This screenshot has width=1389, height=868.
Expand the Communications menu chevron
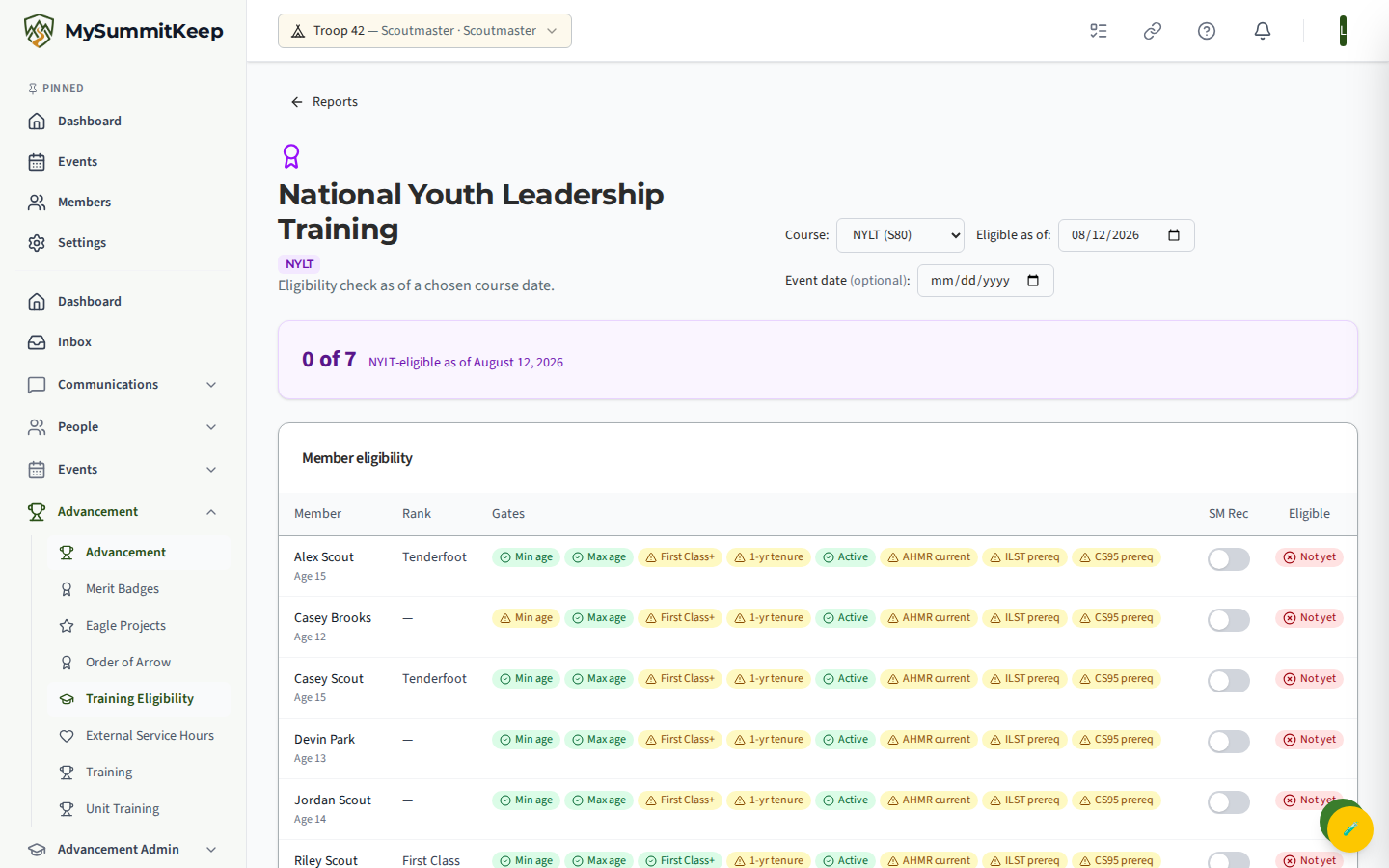(211, 385)
